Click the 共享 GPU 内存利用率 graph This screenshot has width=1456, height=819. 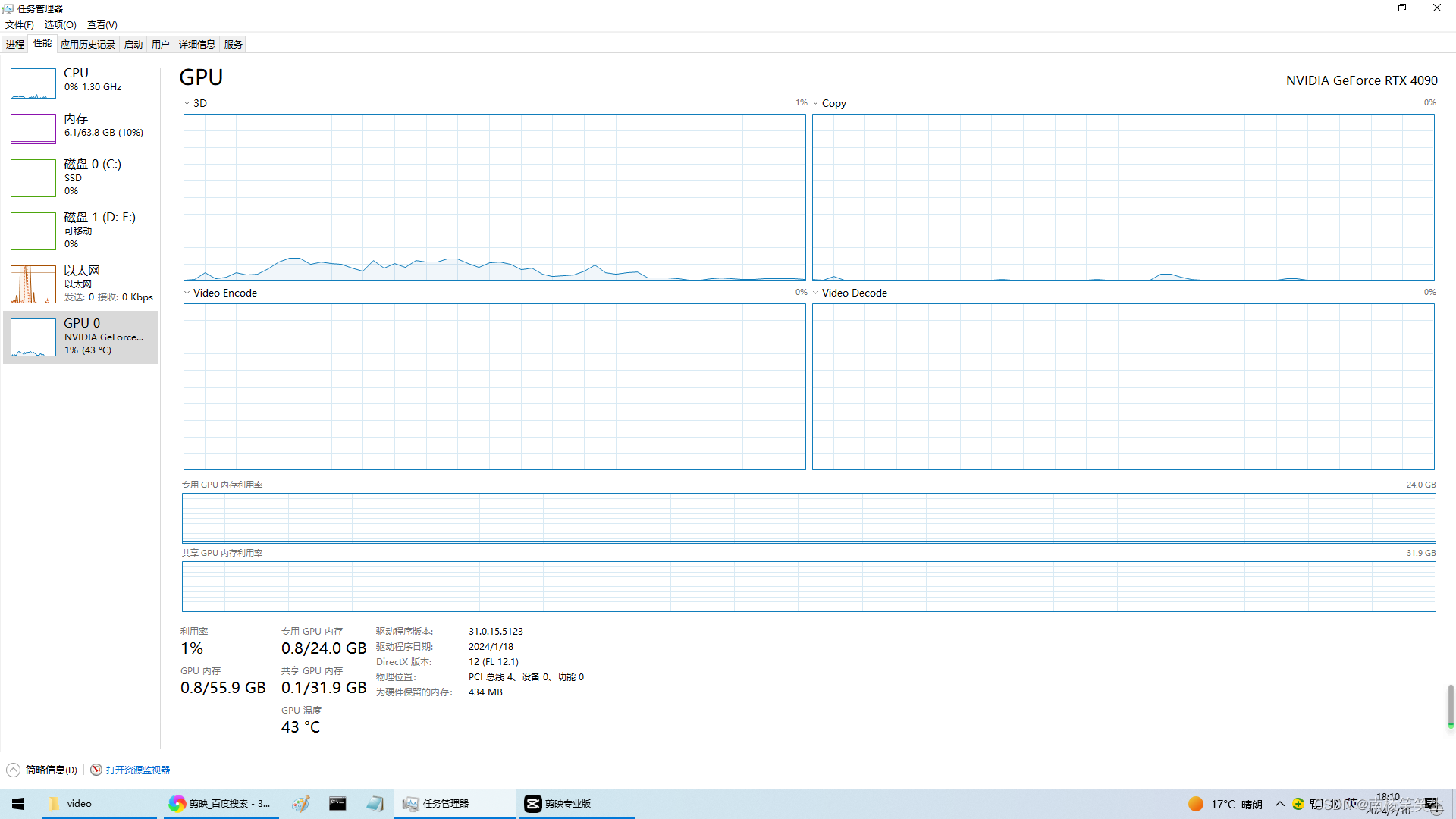808,586
